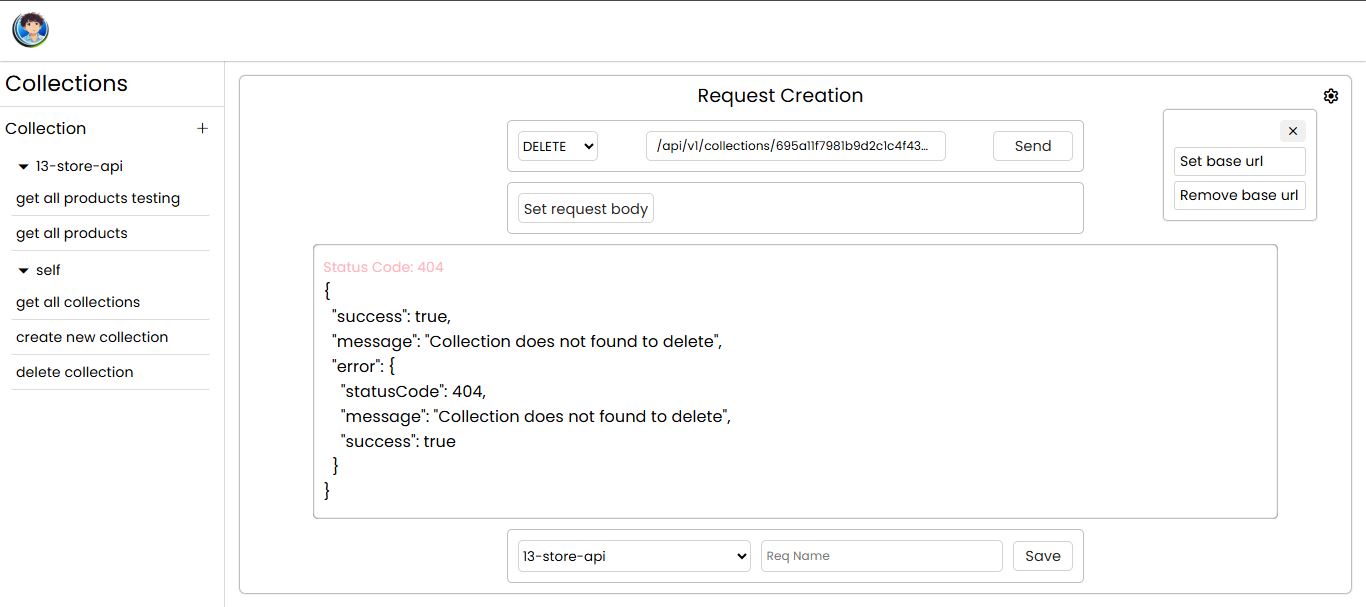Choose Set base url option

click(1240, 161)
